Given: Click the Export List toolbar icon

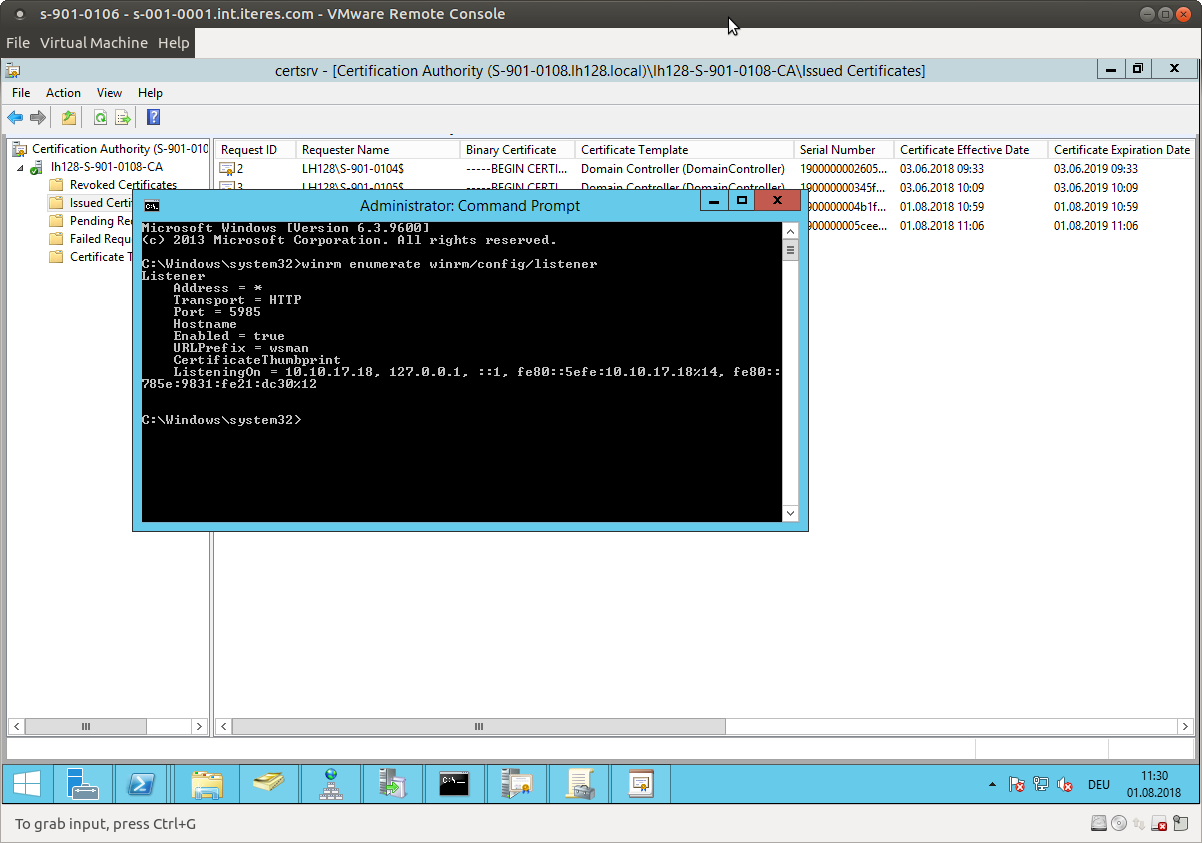Looking at the screenshot, I should coord(123,118).
